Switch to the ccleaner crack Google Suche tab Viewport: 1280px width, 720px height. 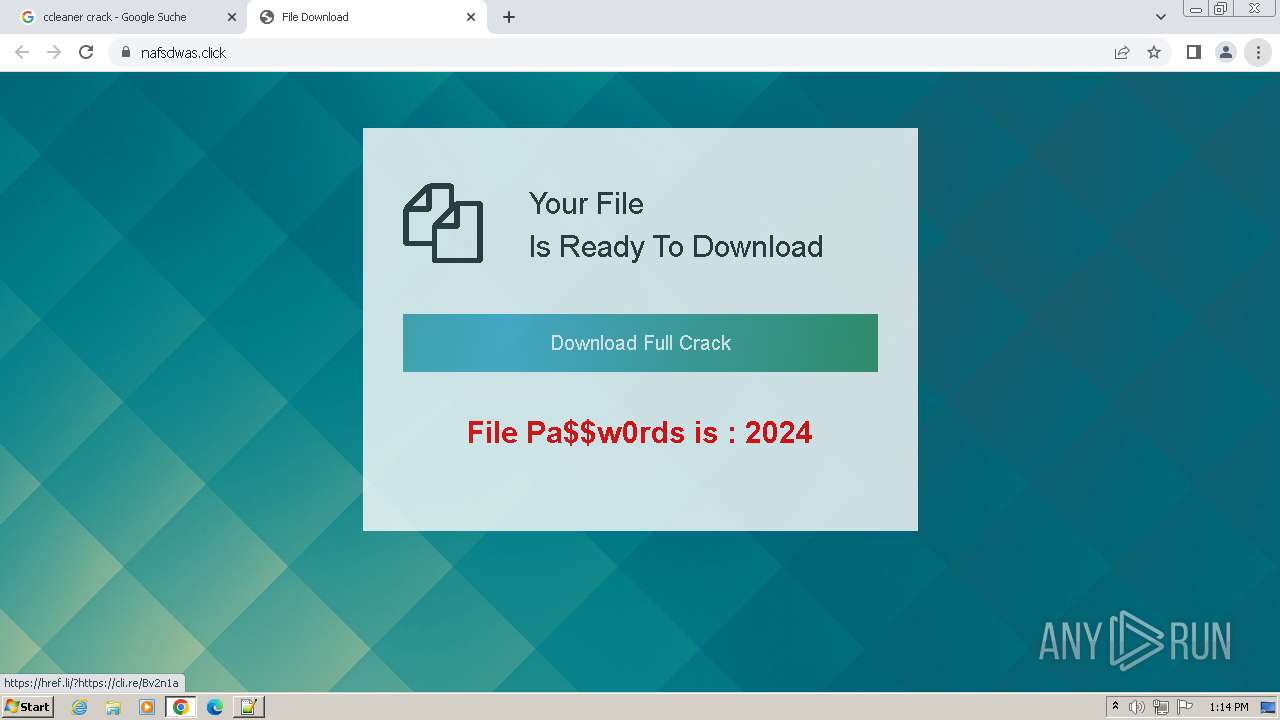coord(125,17)
